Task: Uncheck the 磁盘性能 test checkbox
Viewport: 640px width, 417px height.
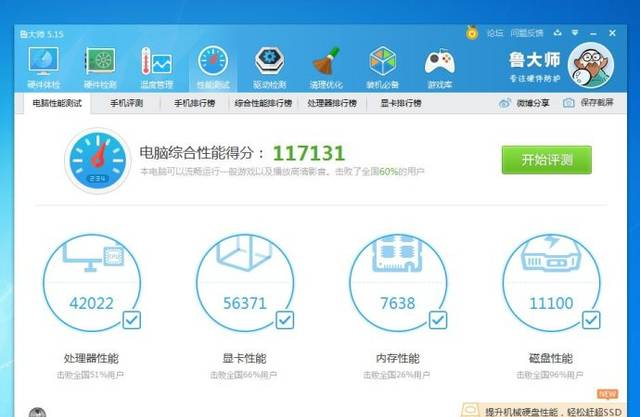Action: coord(591,320)
